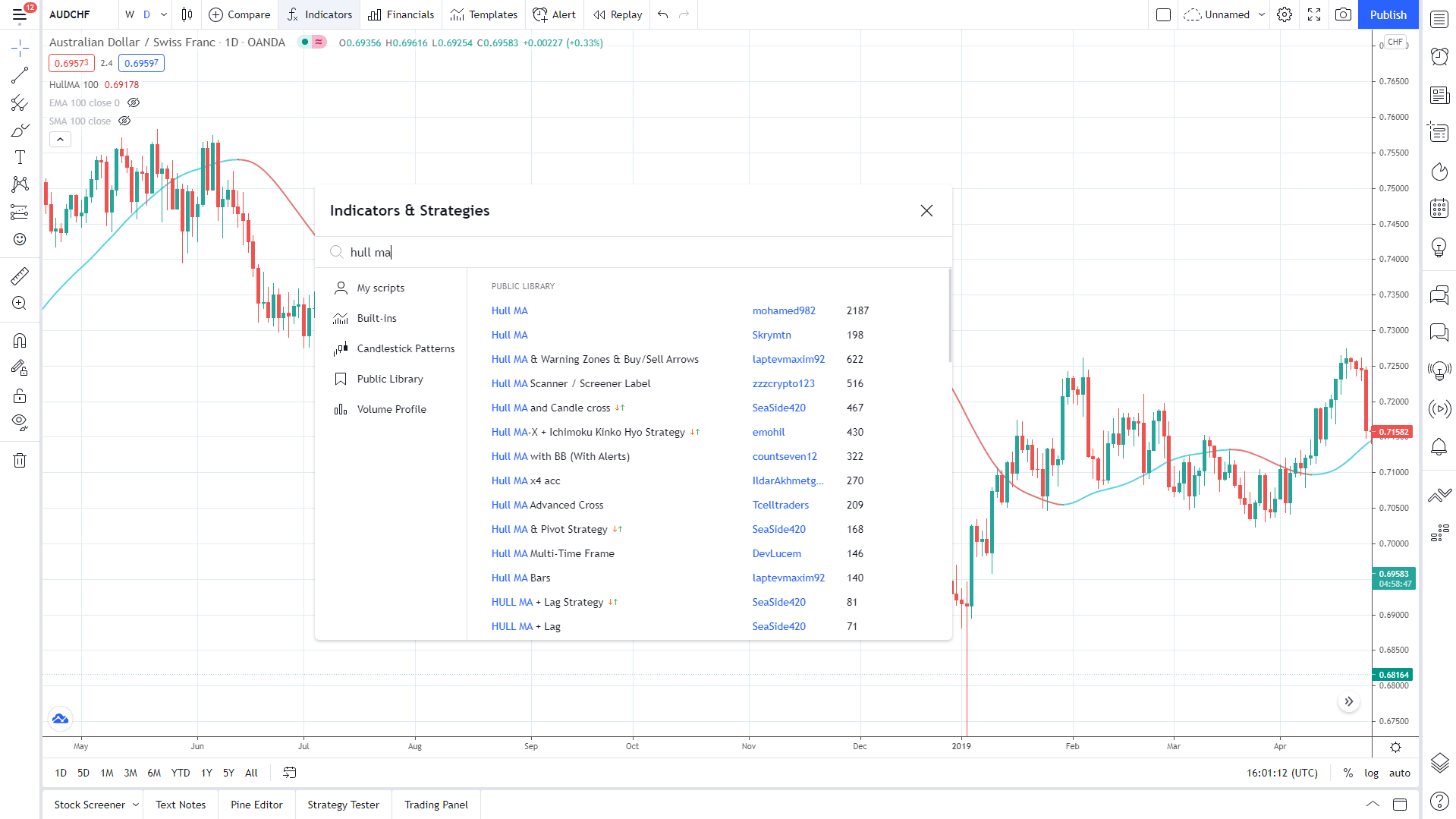Toggle log scale
The width and height of the screenshot is (1456, 819).
click(x=1371, y=773)
